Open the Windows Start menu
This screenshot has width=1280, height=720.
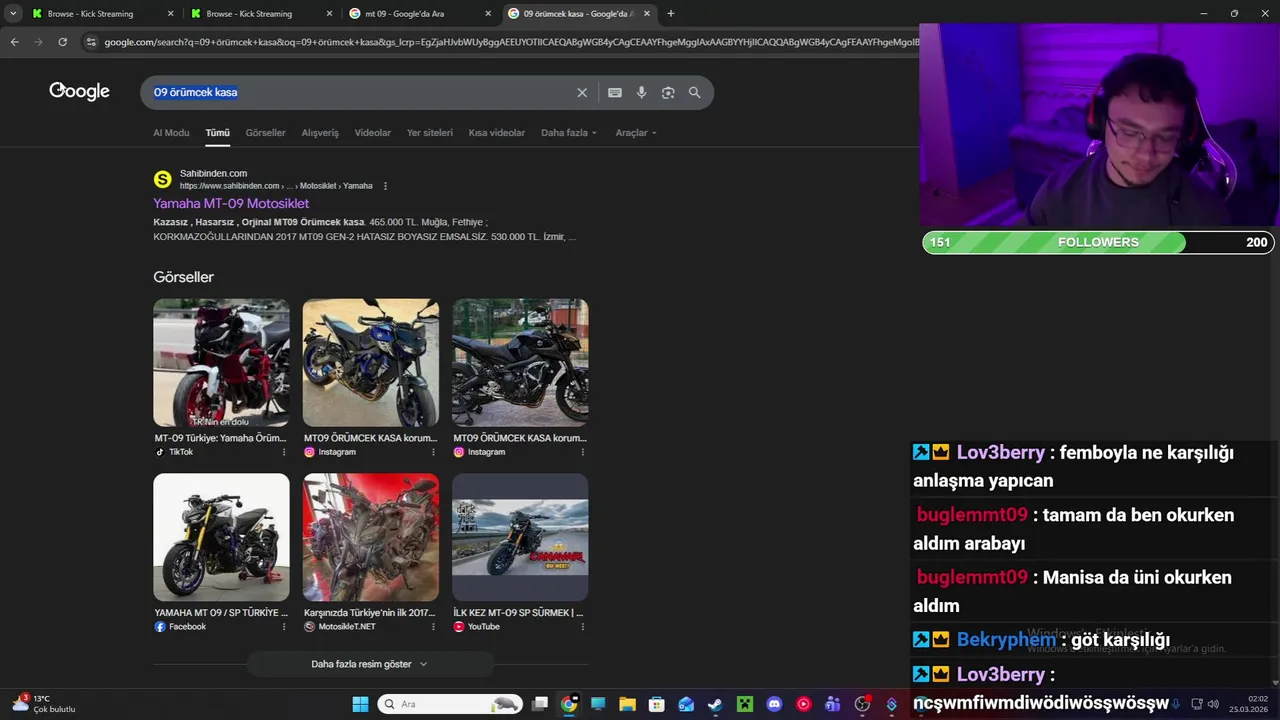coord(360,704)
